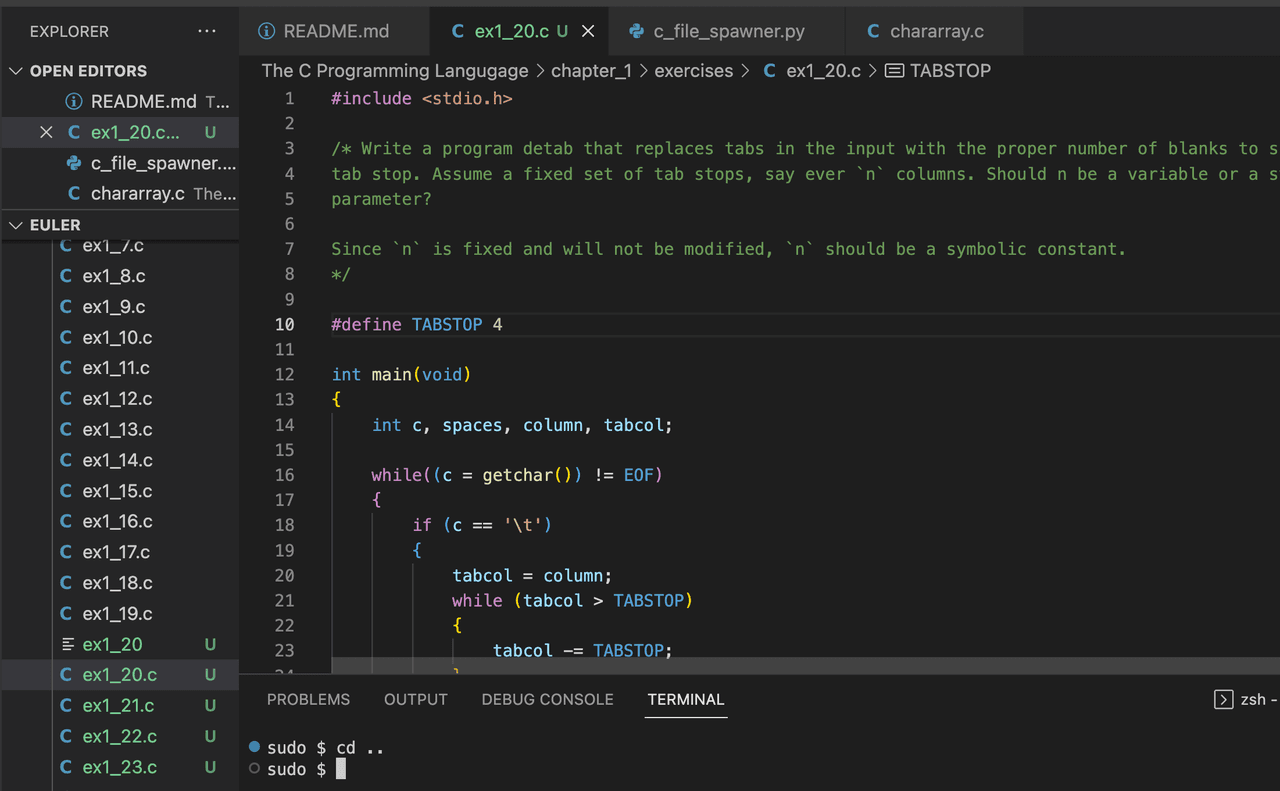Viewport: 1280px width, 791px height.
Task: Open file ex1_10.c in explorer
Action: [118, 337]
